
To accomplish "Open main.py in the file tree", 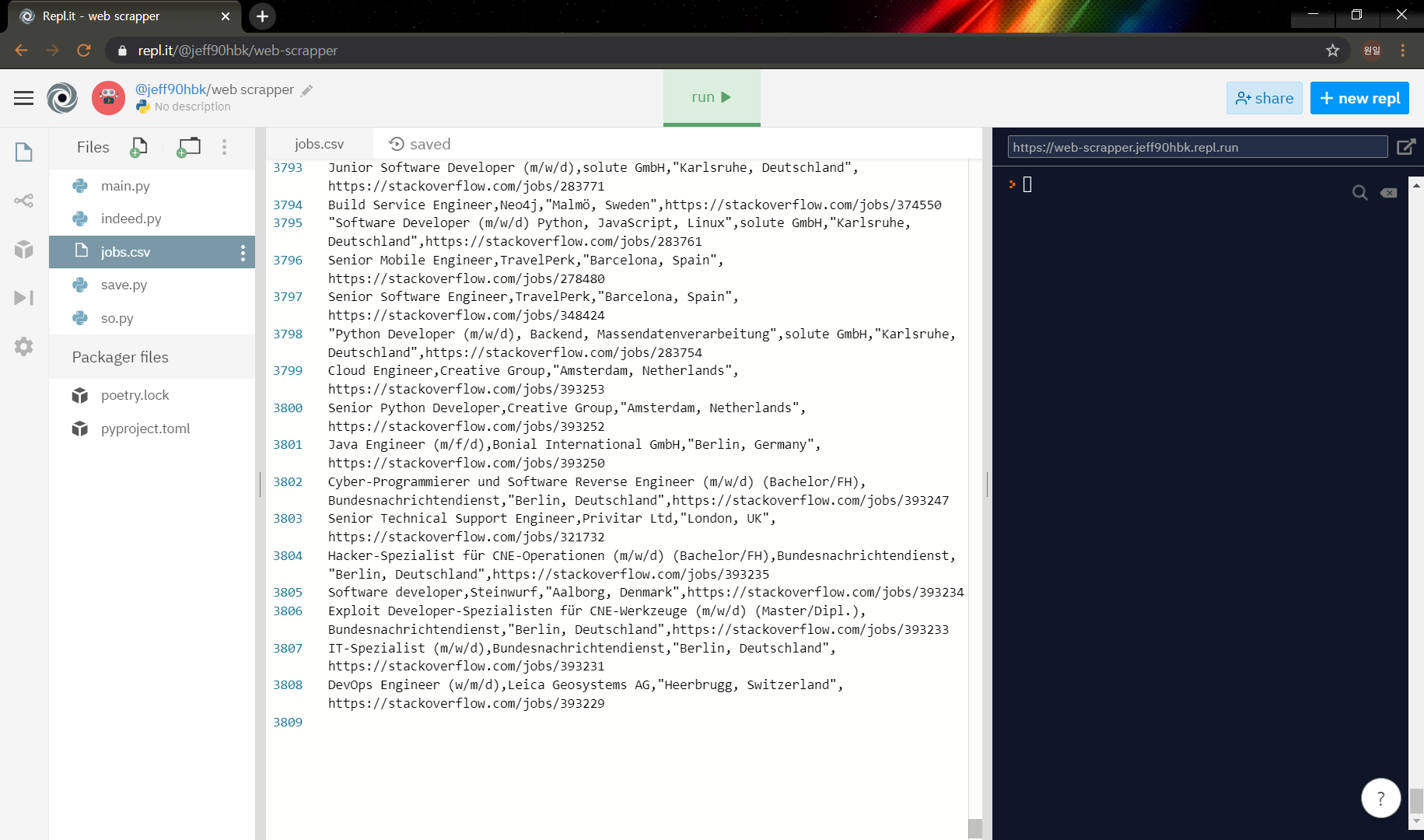I will [x=152, y=186].
